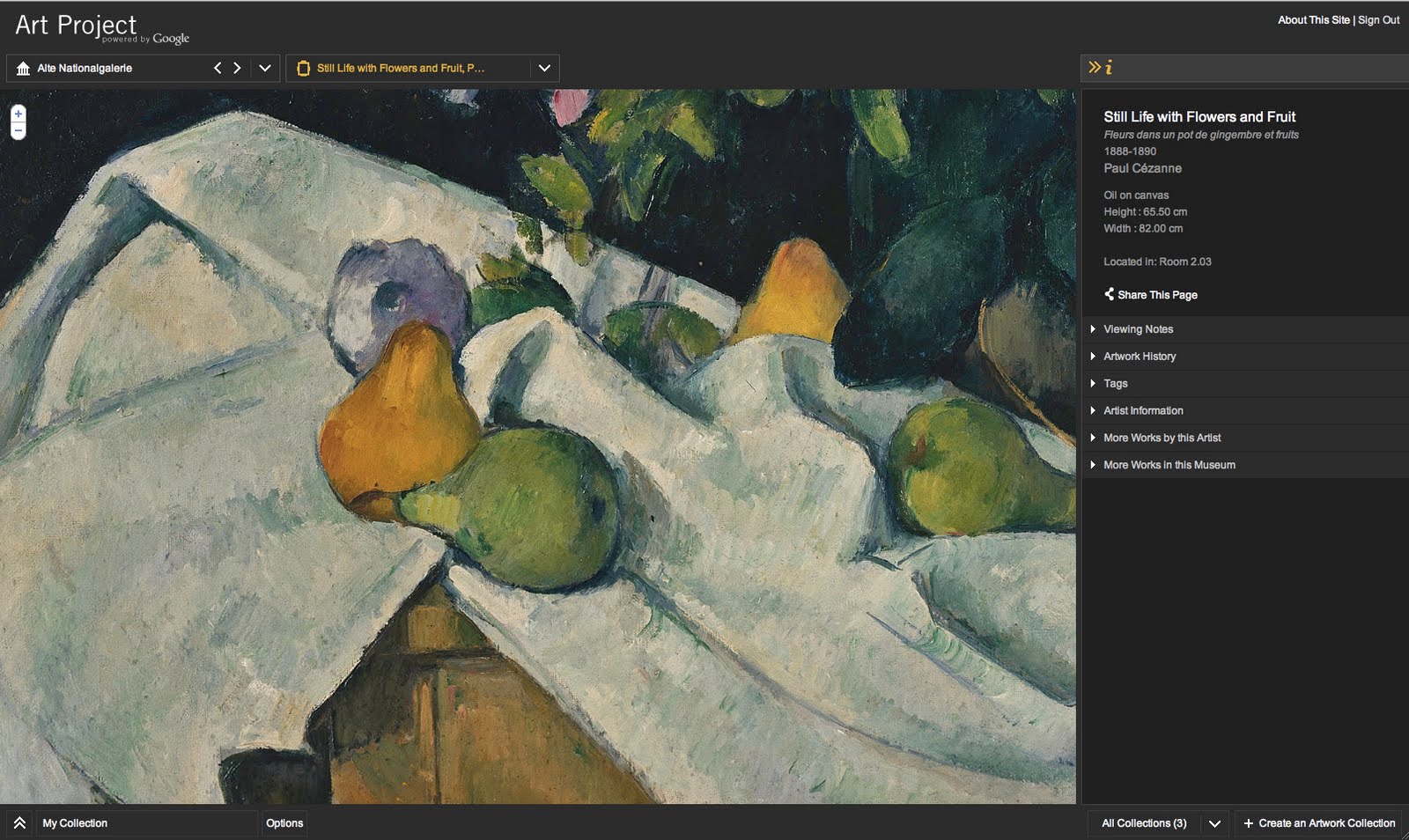Click the Art Project logo
The height and width of the screenshot is (840, 1409).
101,27
